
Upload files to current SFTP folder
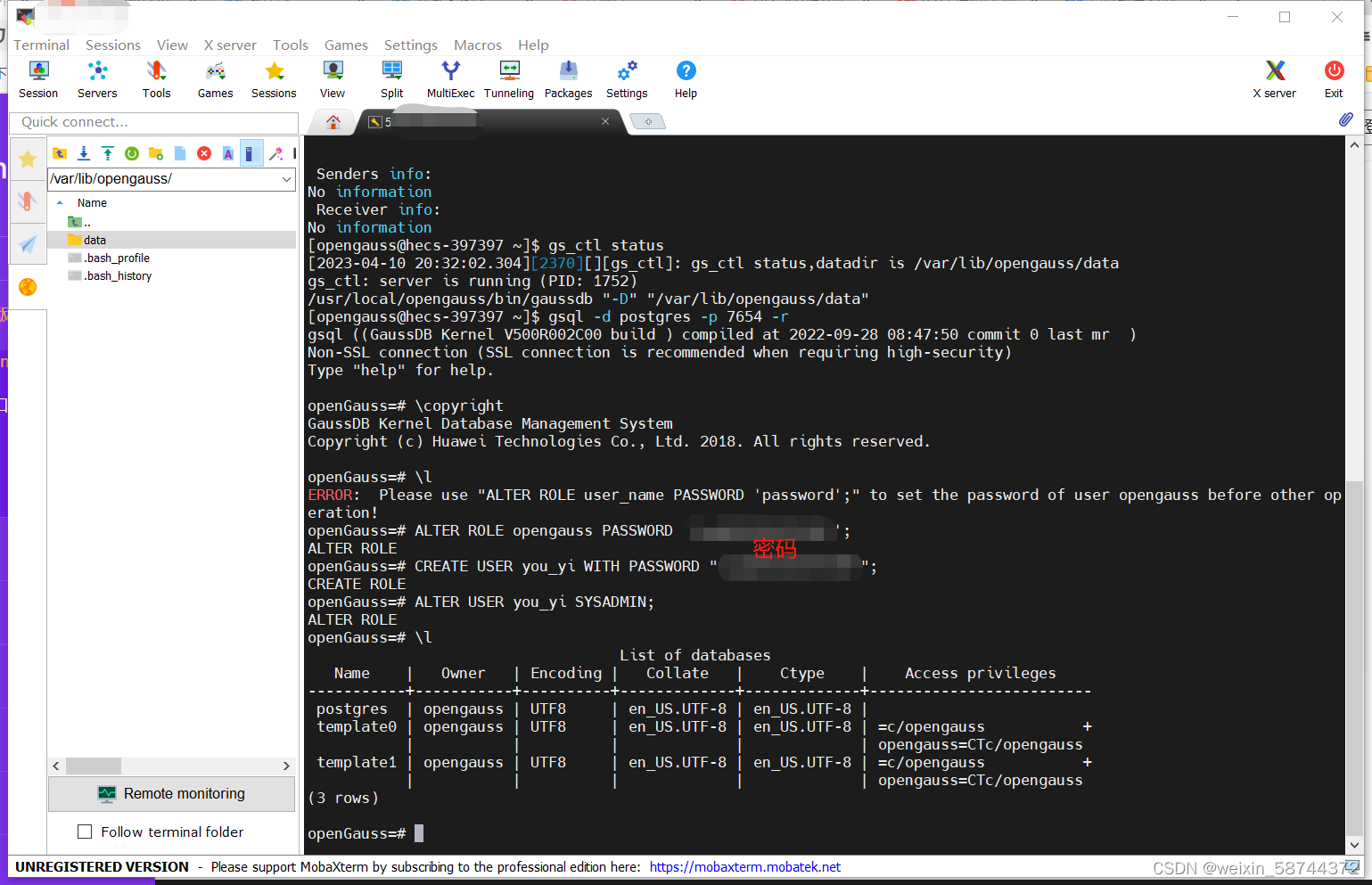click(x=108, y=153)
